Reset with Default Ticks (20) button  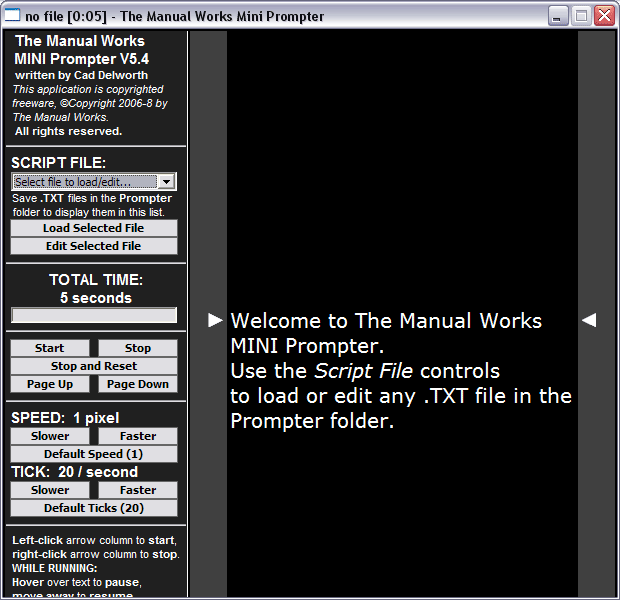point(94,508)
